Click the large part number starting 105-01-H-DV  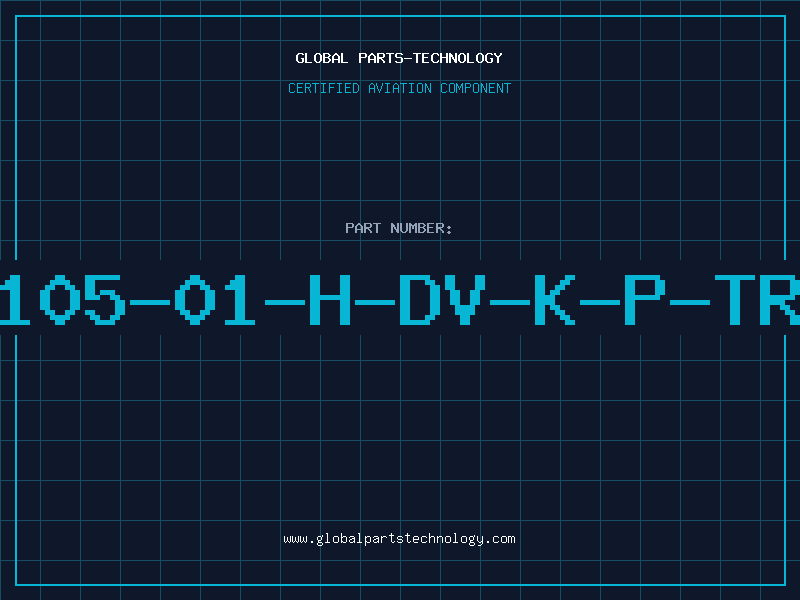(400, 299)
